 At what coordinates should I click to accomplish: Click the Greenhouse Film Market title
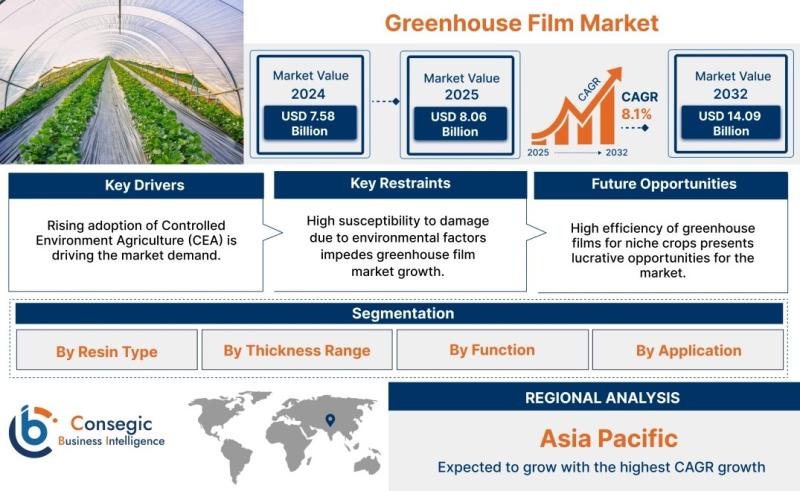521,23
